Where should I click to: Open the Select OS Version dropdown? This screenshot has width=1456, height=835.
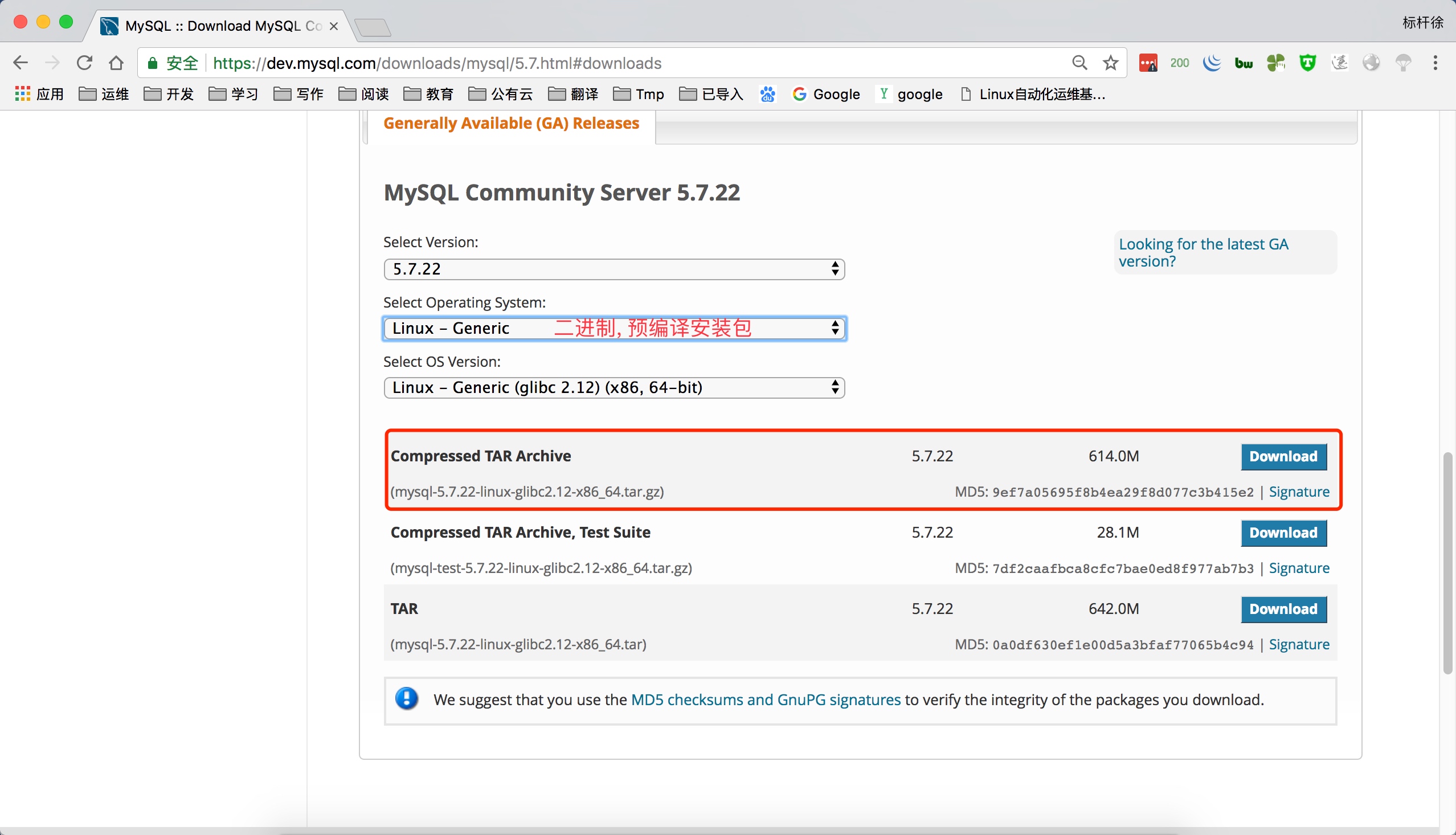pos(614,388)
